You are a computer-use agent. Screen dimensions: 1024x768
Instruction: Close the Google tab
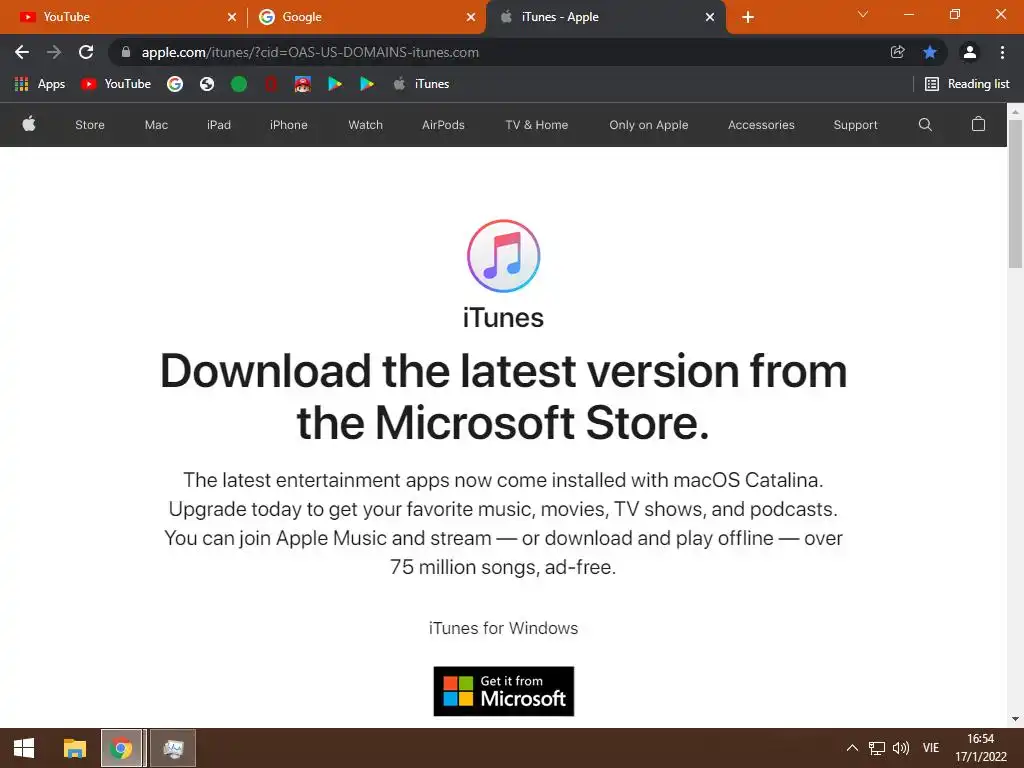click(471, 17)
